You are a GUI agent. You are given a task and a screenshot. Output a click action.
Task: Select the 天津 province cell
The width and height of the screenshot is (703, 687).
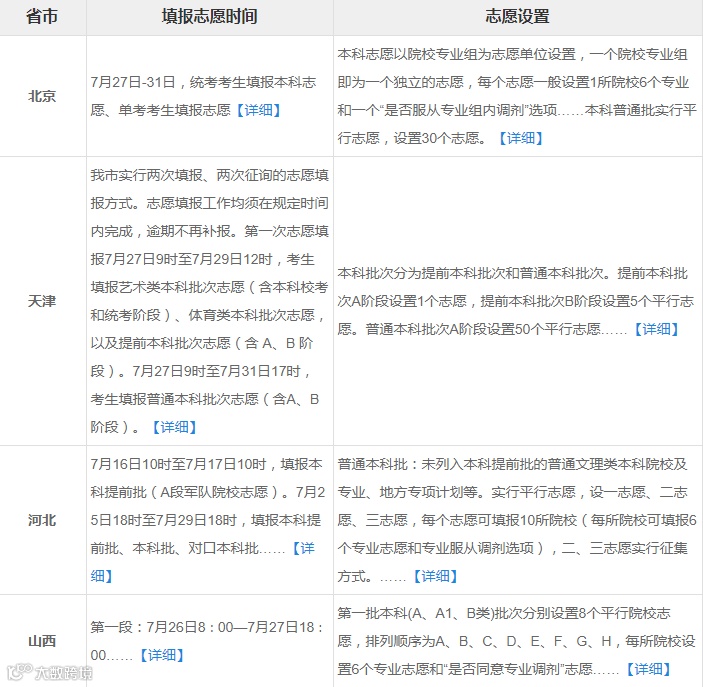pos(42,301)
